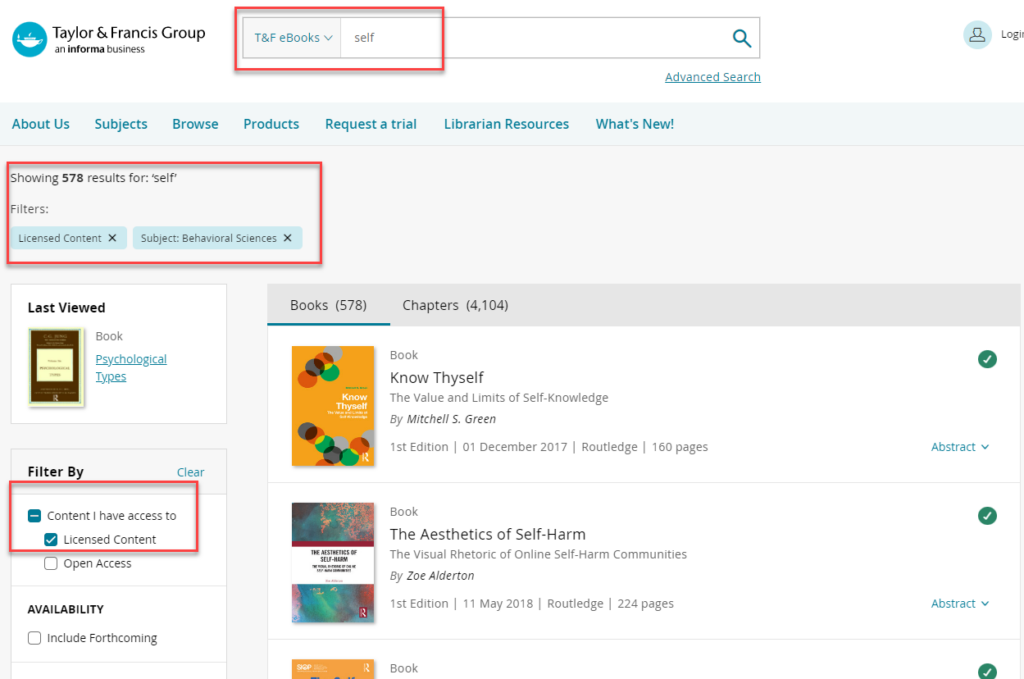This screenshot has height=679, width=1024.
Task: View author Zoe Alderton
Action: pyautogui.click(x=440, y=576)
